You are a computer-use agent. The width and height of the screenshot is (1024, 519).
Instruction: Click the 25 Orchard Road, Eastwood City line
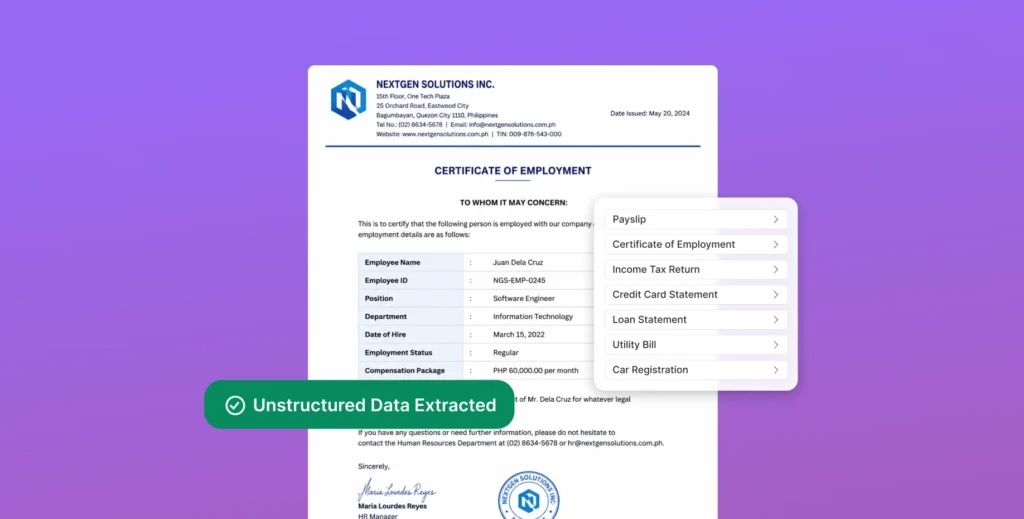[423, 106]
